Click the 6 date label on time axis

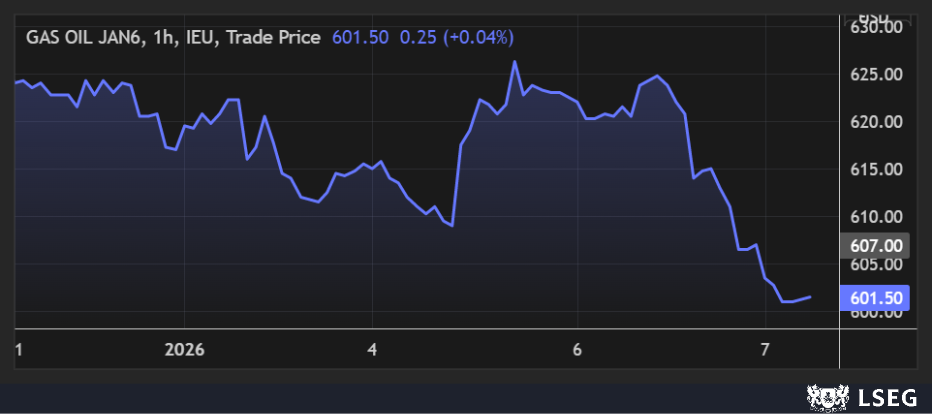(x=577, y=350)
